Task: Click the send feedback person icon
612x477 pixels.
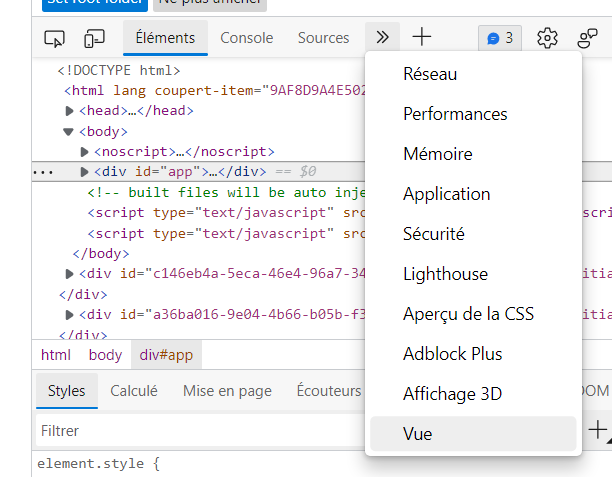Action: 587,38
